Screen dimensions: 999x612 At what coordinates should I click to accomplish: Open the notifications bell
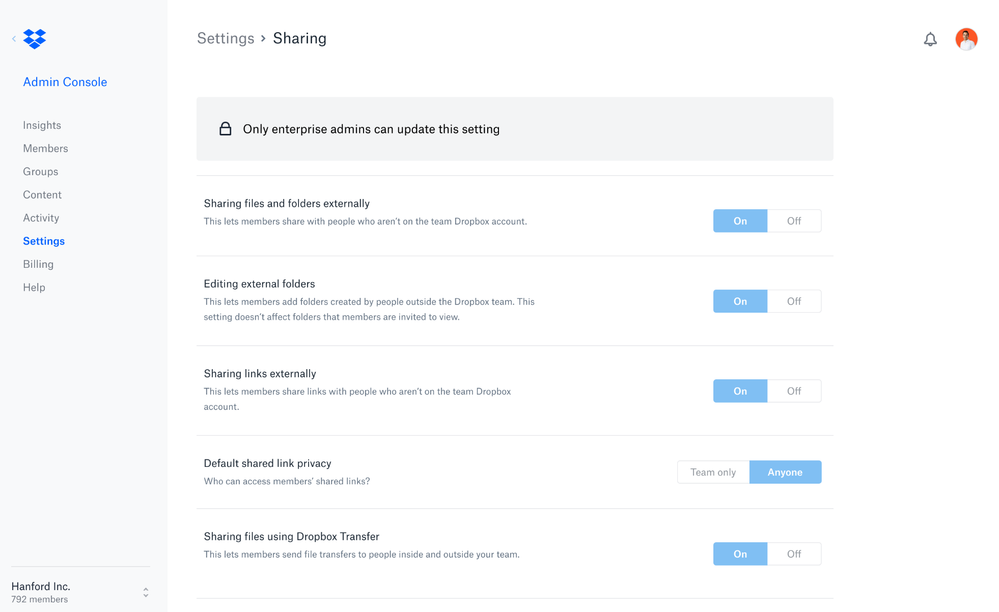pos(930,39)
